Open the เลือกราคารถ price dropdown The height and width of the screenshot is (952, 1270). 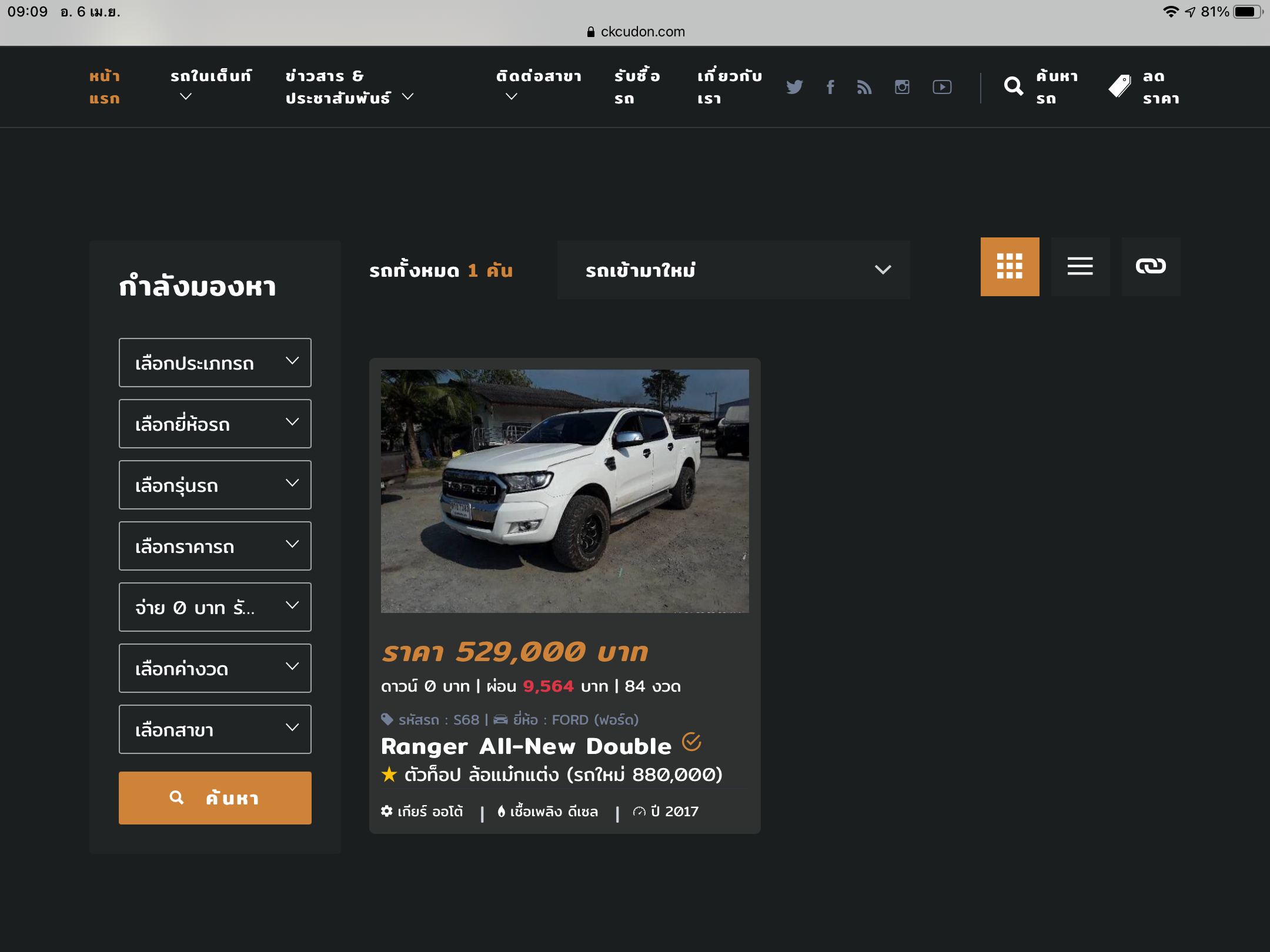[215, 546]
